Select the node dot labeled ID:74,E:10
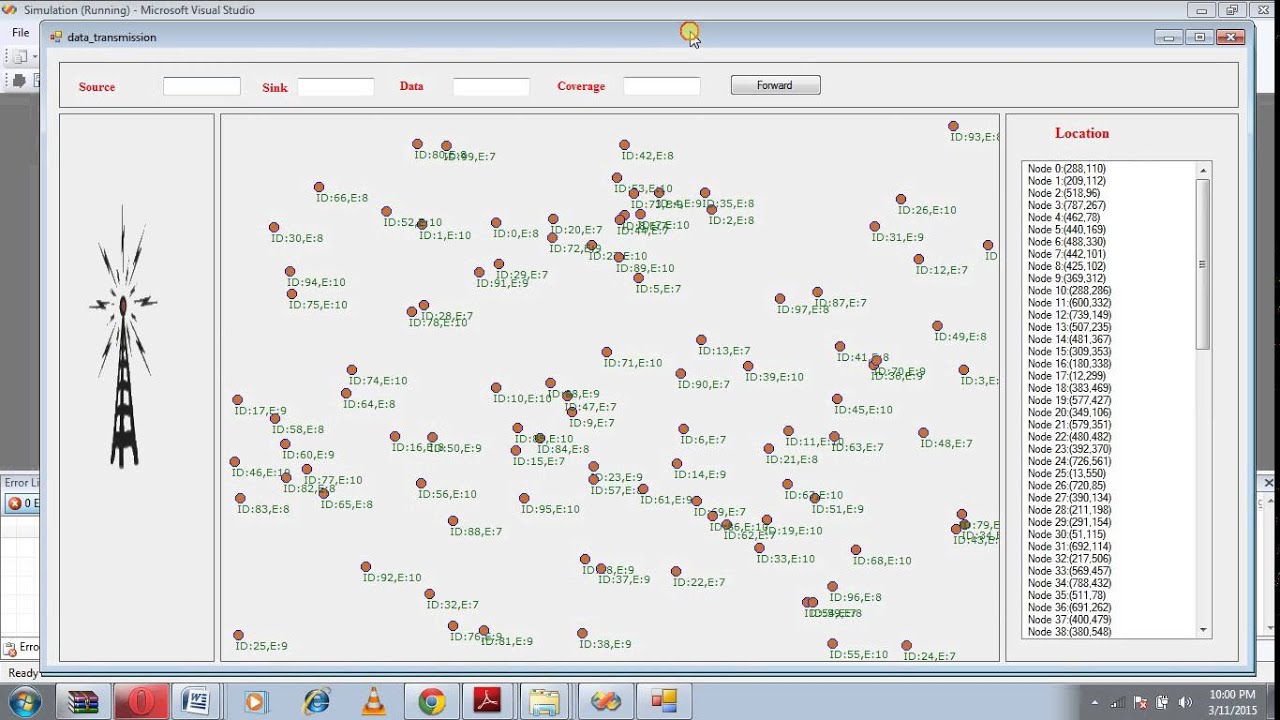Image resolution: width=1280 pixels, height=720 pixels. pyautogui.click(x=351, y=370)
